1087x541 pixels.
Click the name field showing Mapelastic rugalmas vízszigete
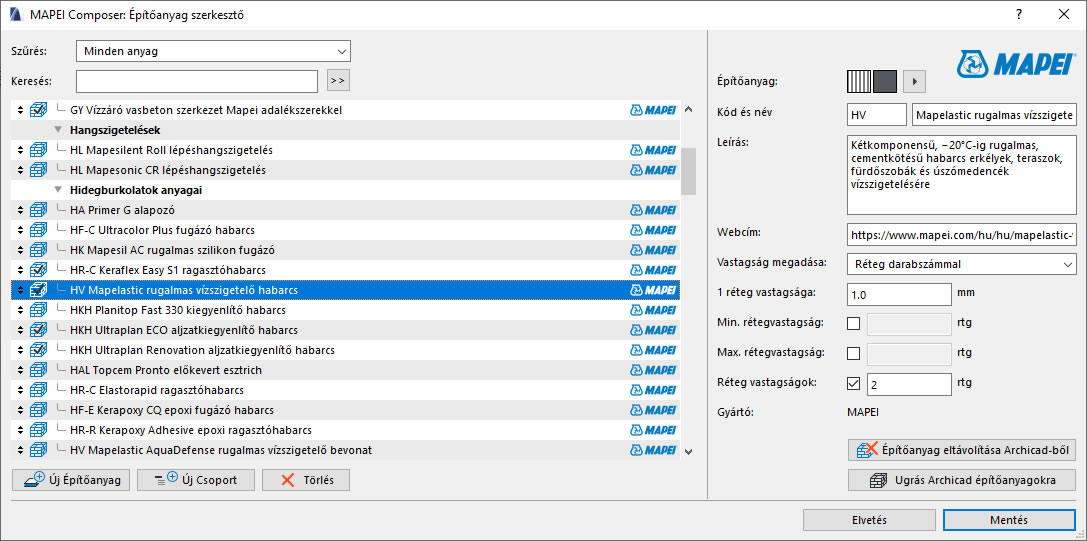pyautogui.click(x=995, y=115)
